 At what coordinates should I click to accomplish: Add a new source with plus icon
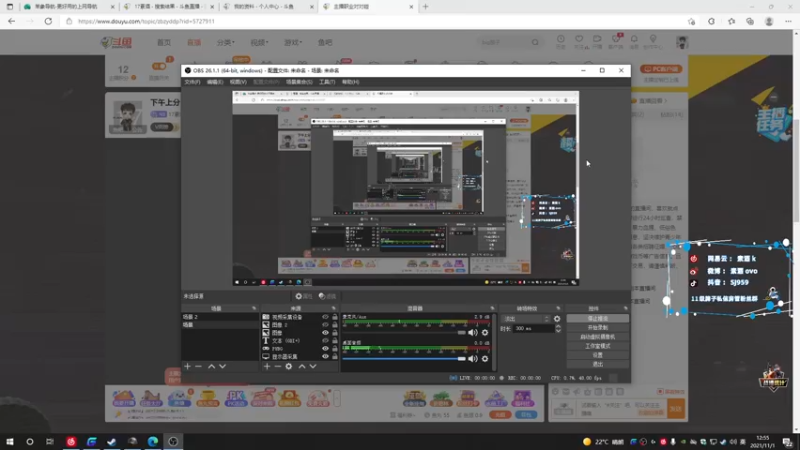[x=266, y=366]
